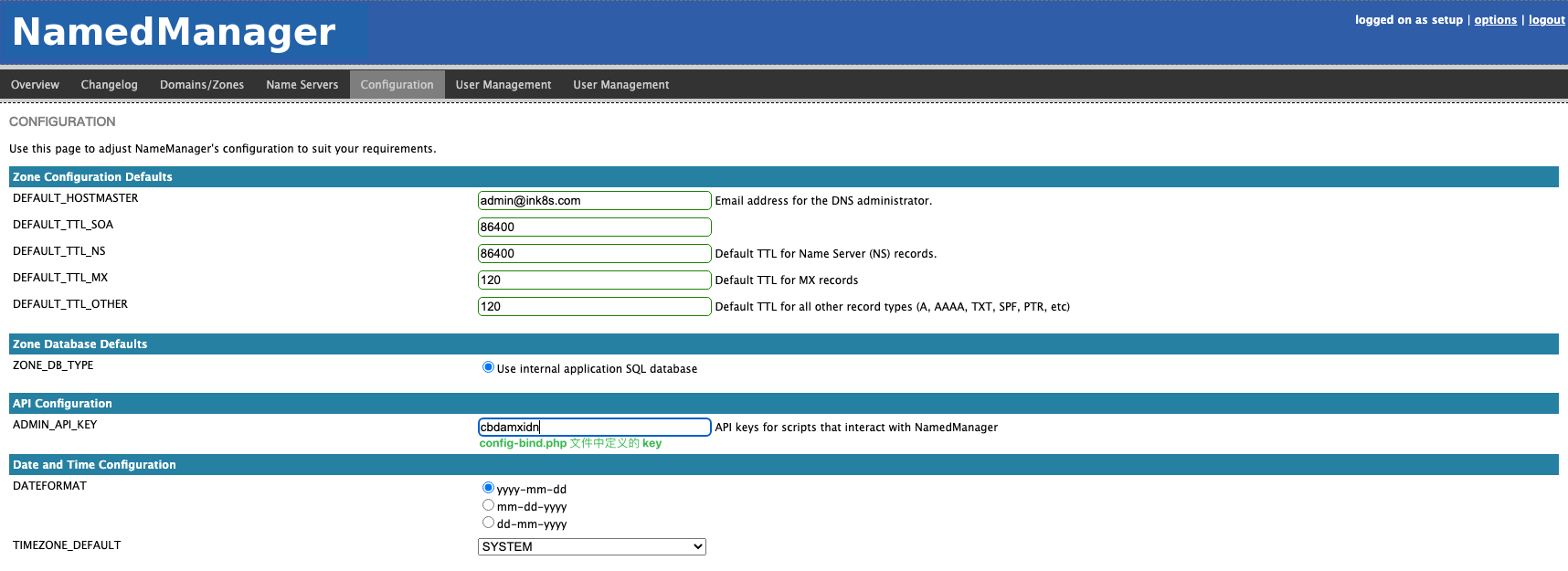Open the first User Management tab
The width and height of the screenshot is (1568, 571).
pyautogui.click(x=503, y=85)
